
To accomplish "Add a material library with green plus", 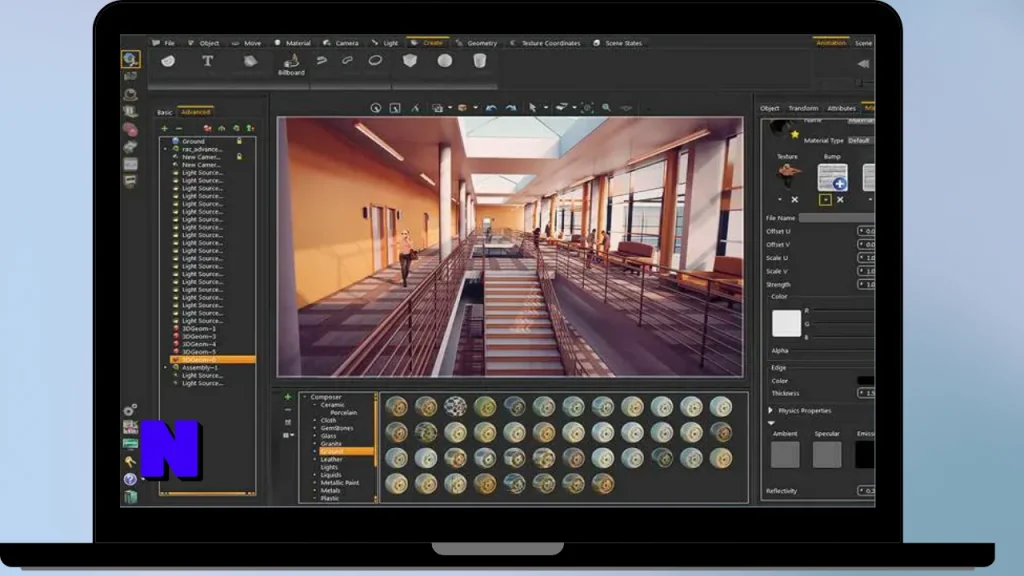I will [x=287, y=397].
